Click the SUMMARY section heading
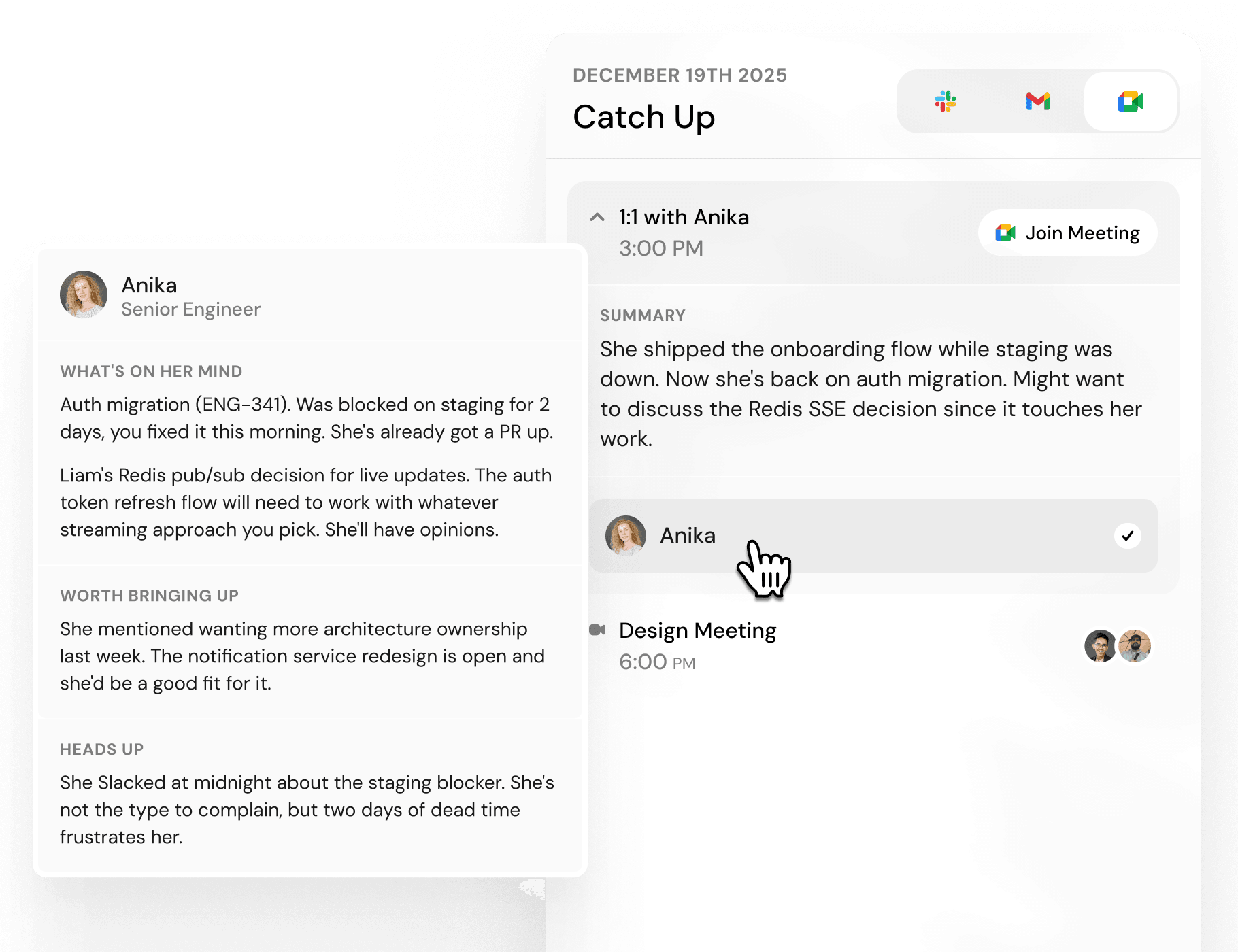 pos(642,316)
